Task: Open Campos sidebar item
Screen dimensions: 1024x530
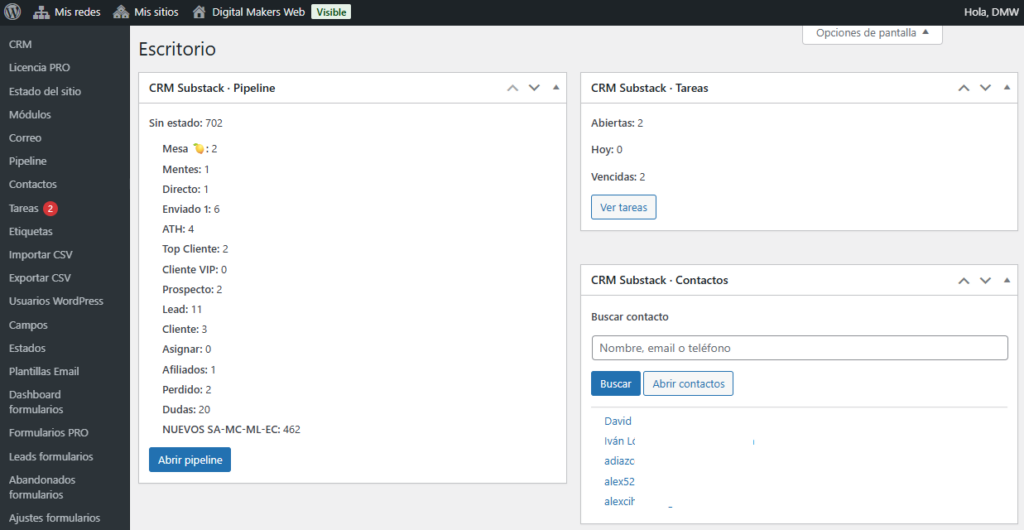Action: (28, 324)
